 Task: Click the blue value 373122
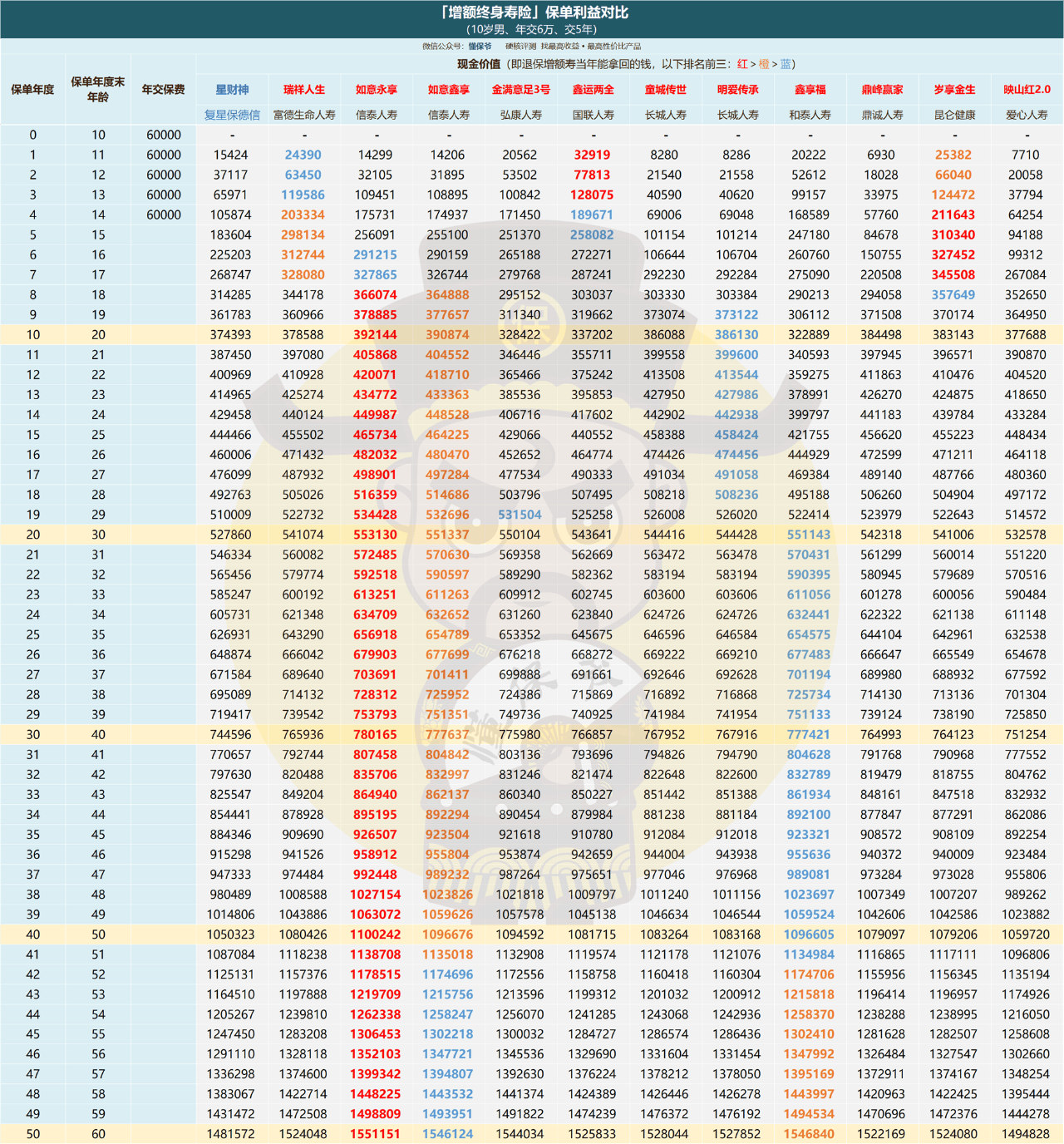(736, 314)
